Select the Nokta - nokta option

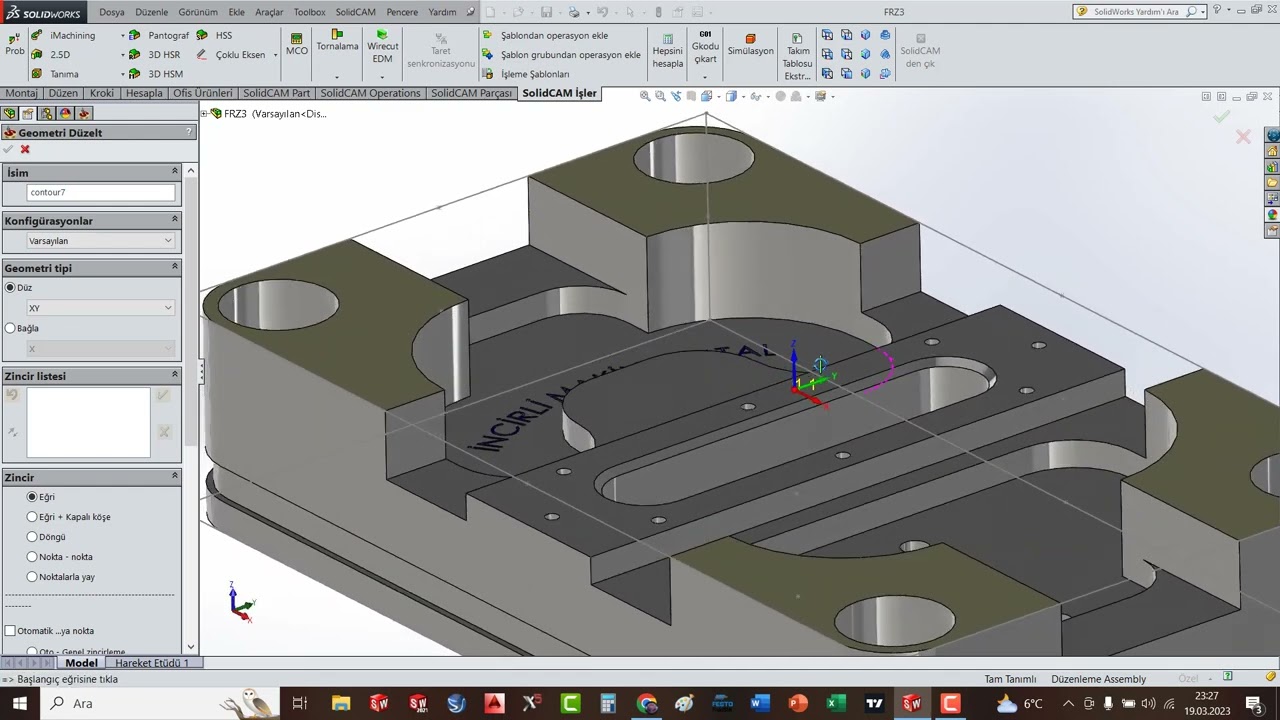[x=32, y=557]
